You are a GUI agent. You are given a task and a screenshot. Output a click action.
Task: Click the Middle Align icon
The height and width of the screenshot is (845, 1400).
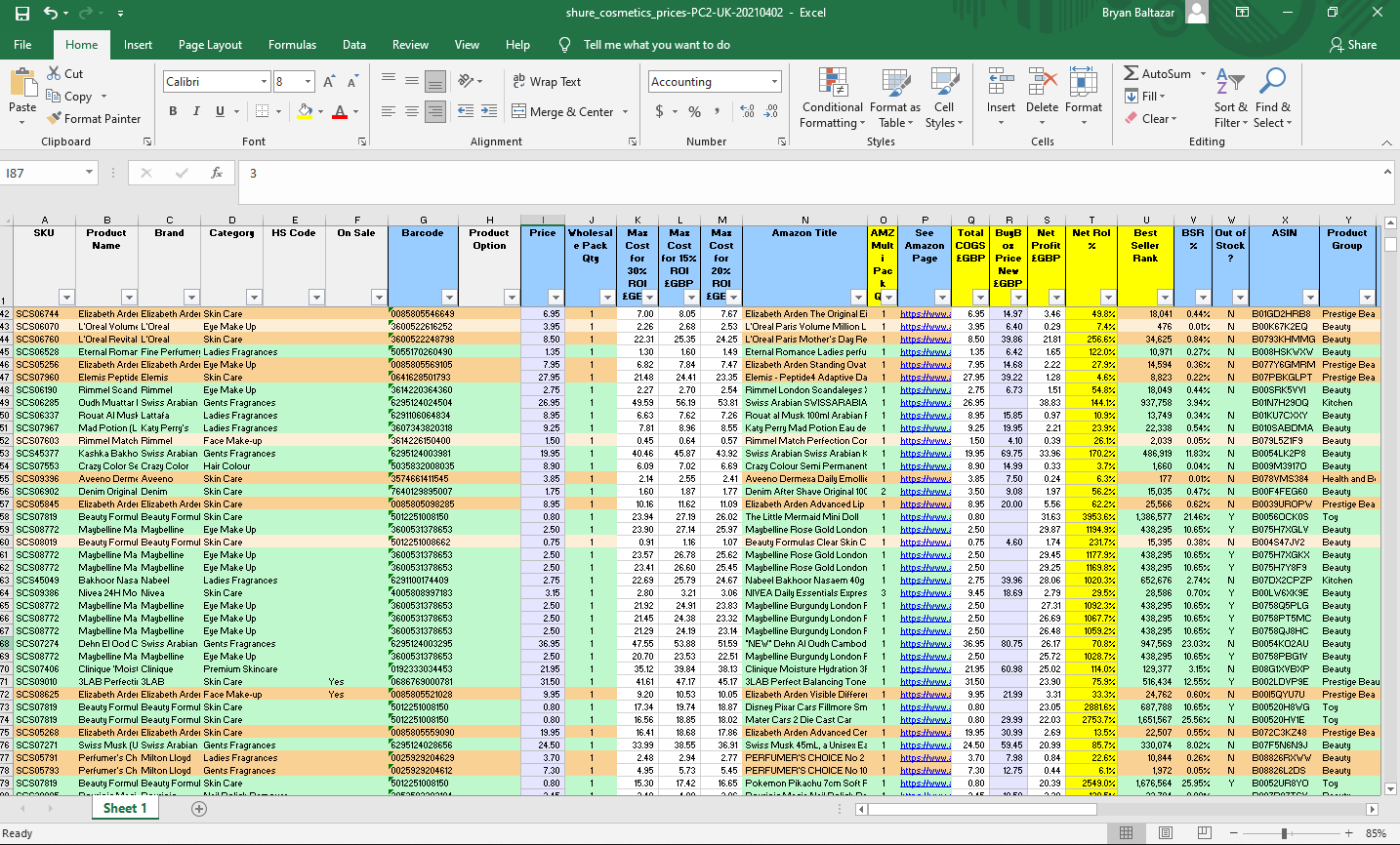click(412, 82)
